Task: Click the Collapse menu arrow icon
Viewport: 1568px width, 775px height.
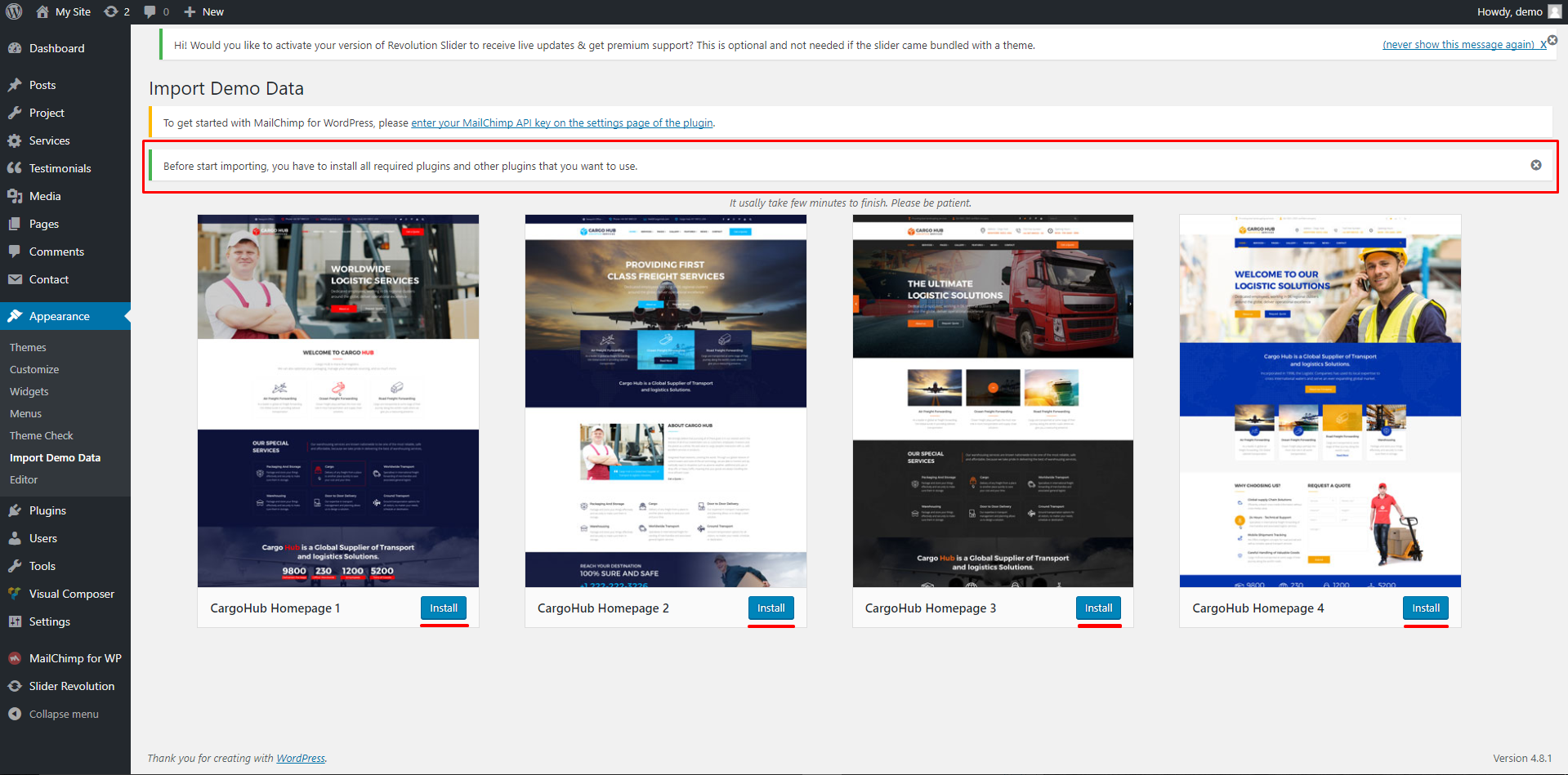Action: (15, 714)
